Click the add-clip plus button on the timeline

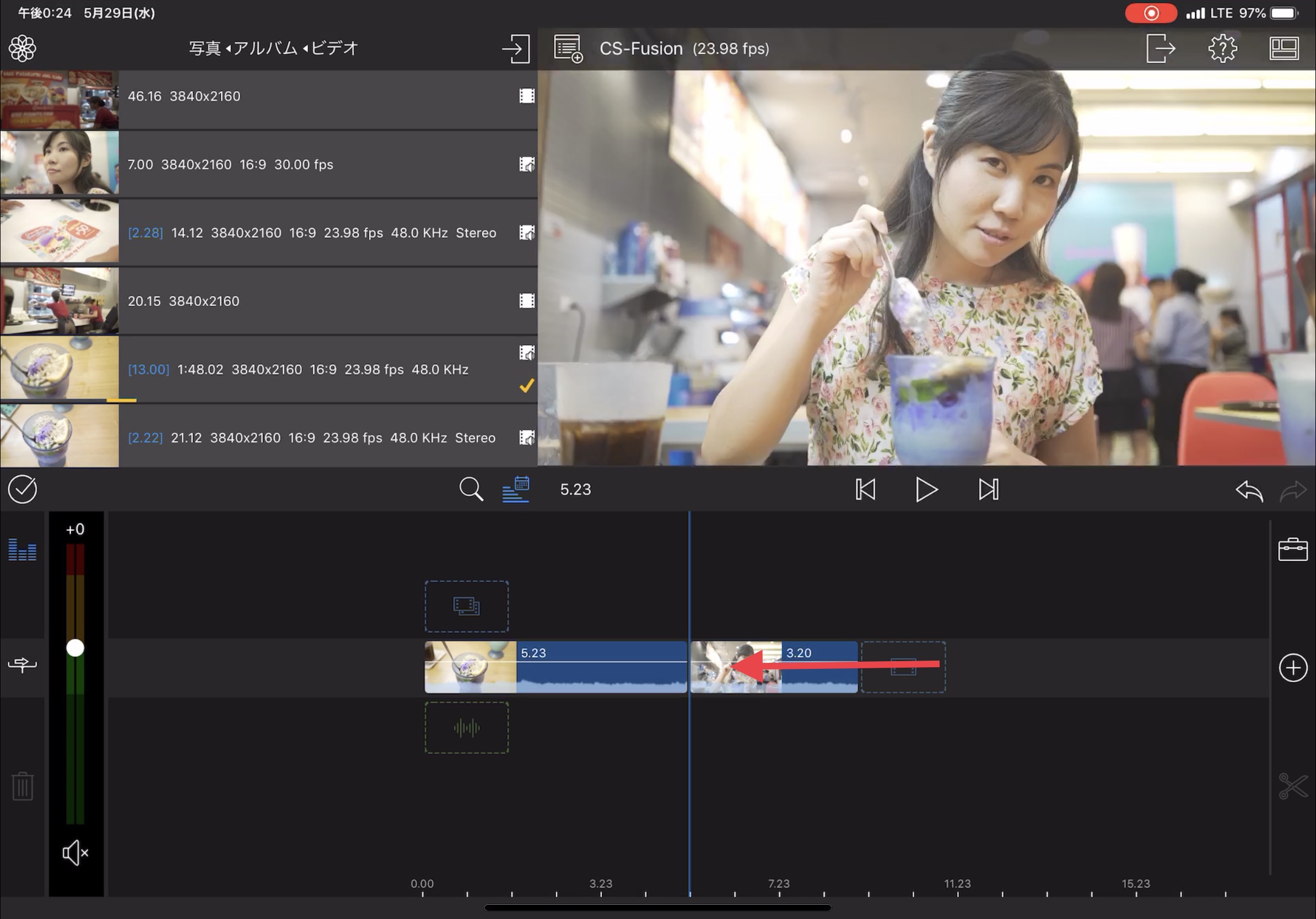tap(1292, 667)
